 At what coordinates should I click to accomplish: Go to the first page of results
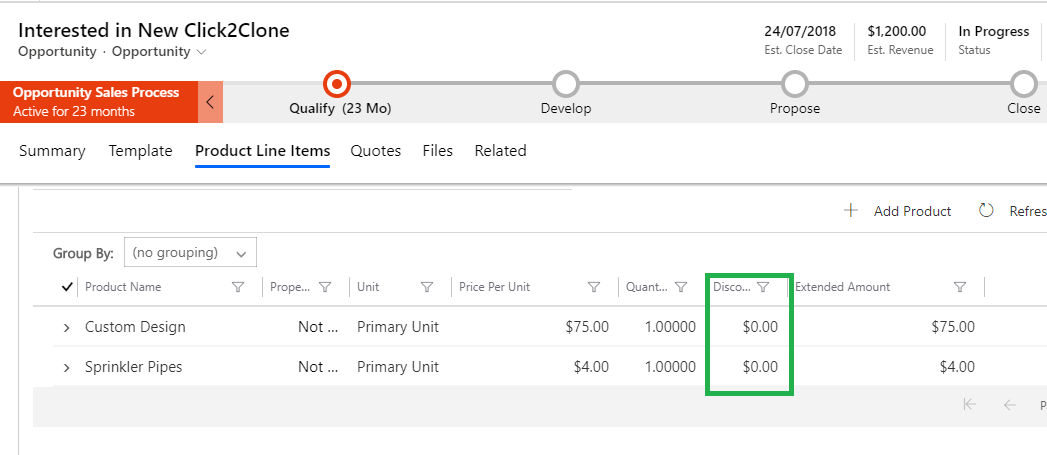click(968, 404)
